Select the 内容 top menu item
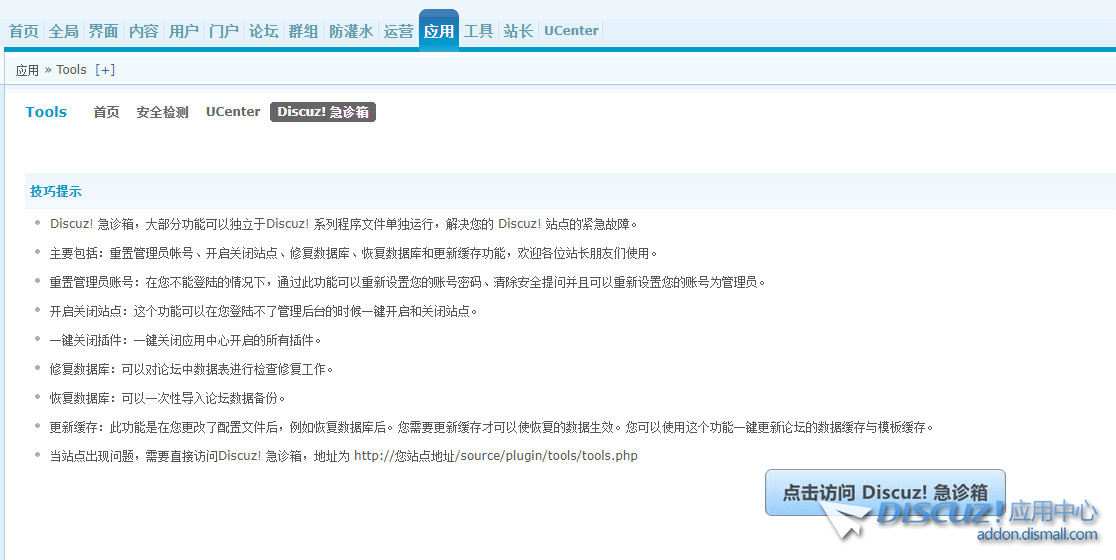Image resolution: width=1116 pixels, height=560 pixels. (144, 31)
